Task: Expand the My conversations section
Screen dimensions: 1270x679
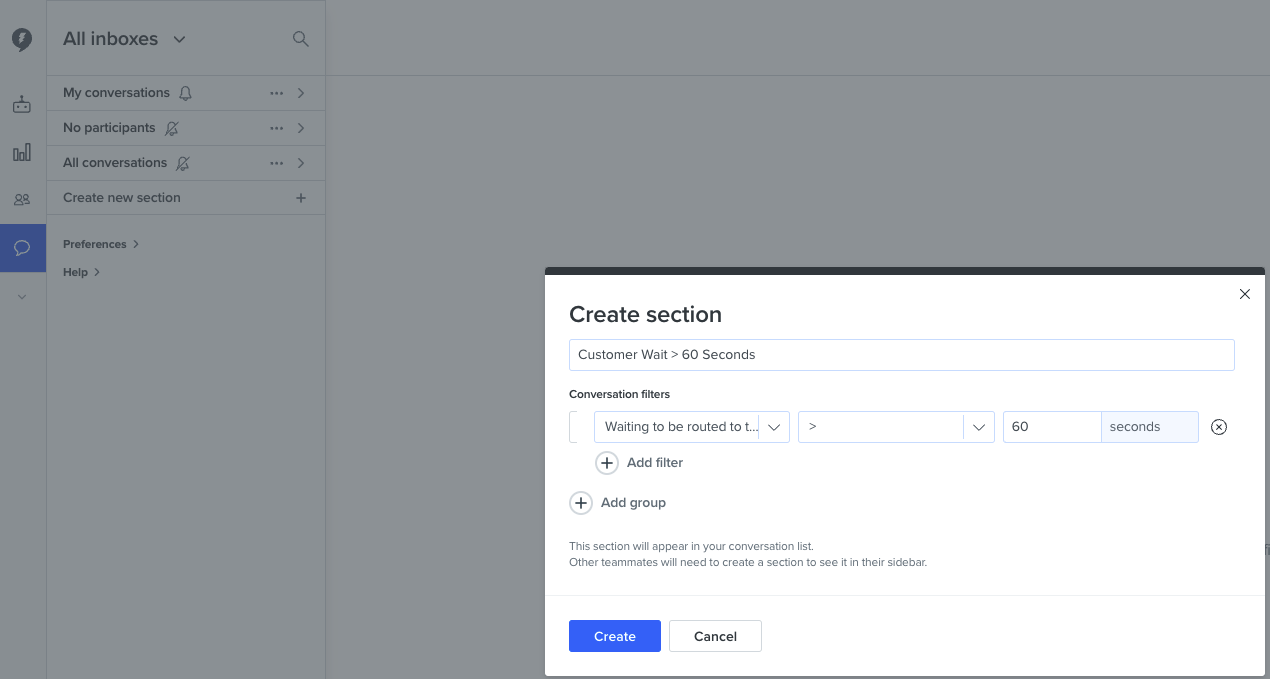Action: (301, 93)
